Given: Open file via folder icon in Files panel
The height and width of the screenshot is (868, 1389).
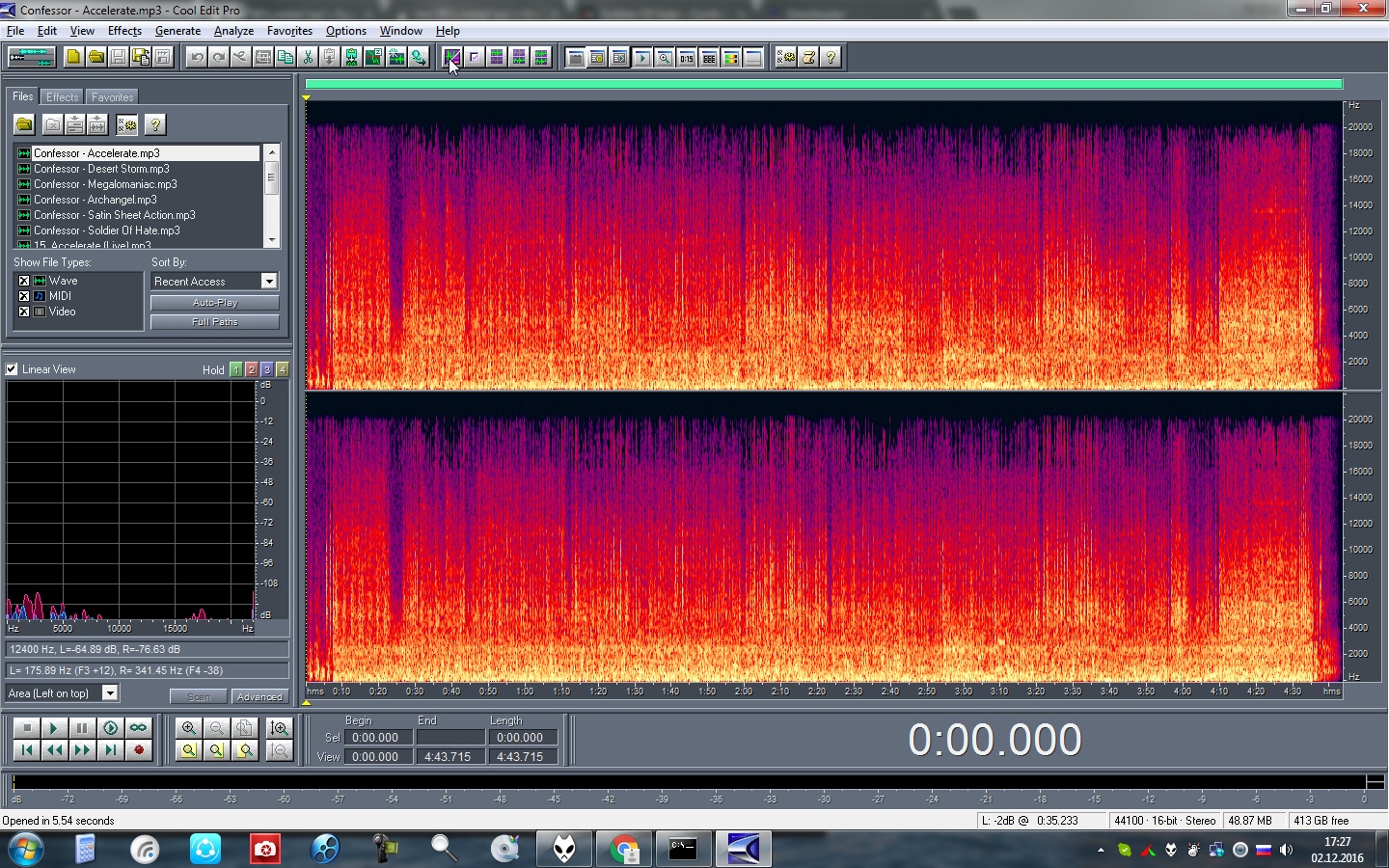Looking at the screenshot, I should (x=24, y=124).
